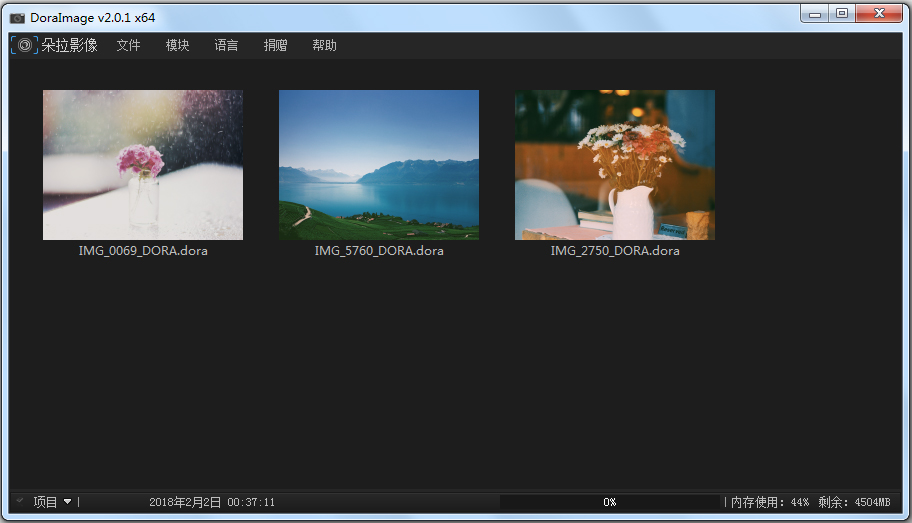The image size is (912, 523).
Task: Select the lake landscape IMG_5760 thumbnail
Action: 379,165
